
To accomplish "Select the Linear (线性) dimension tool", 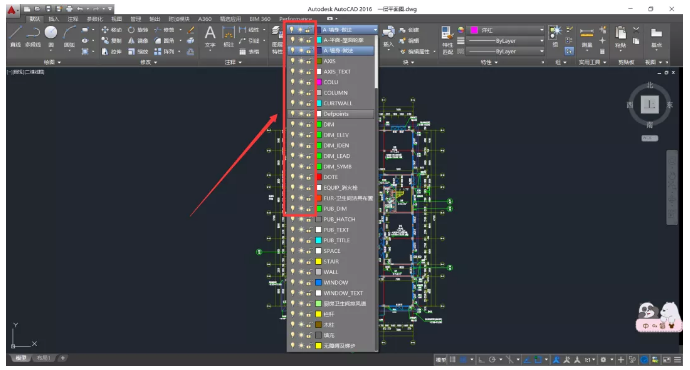I will pyautogui.click(x=249, y=30).
